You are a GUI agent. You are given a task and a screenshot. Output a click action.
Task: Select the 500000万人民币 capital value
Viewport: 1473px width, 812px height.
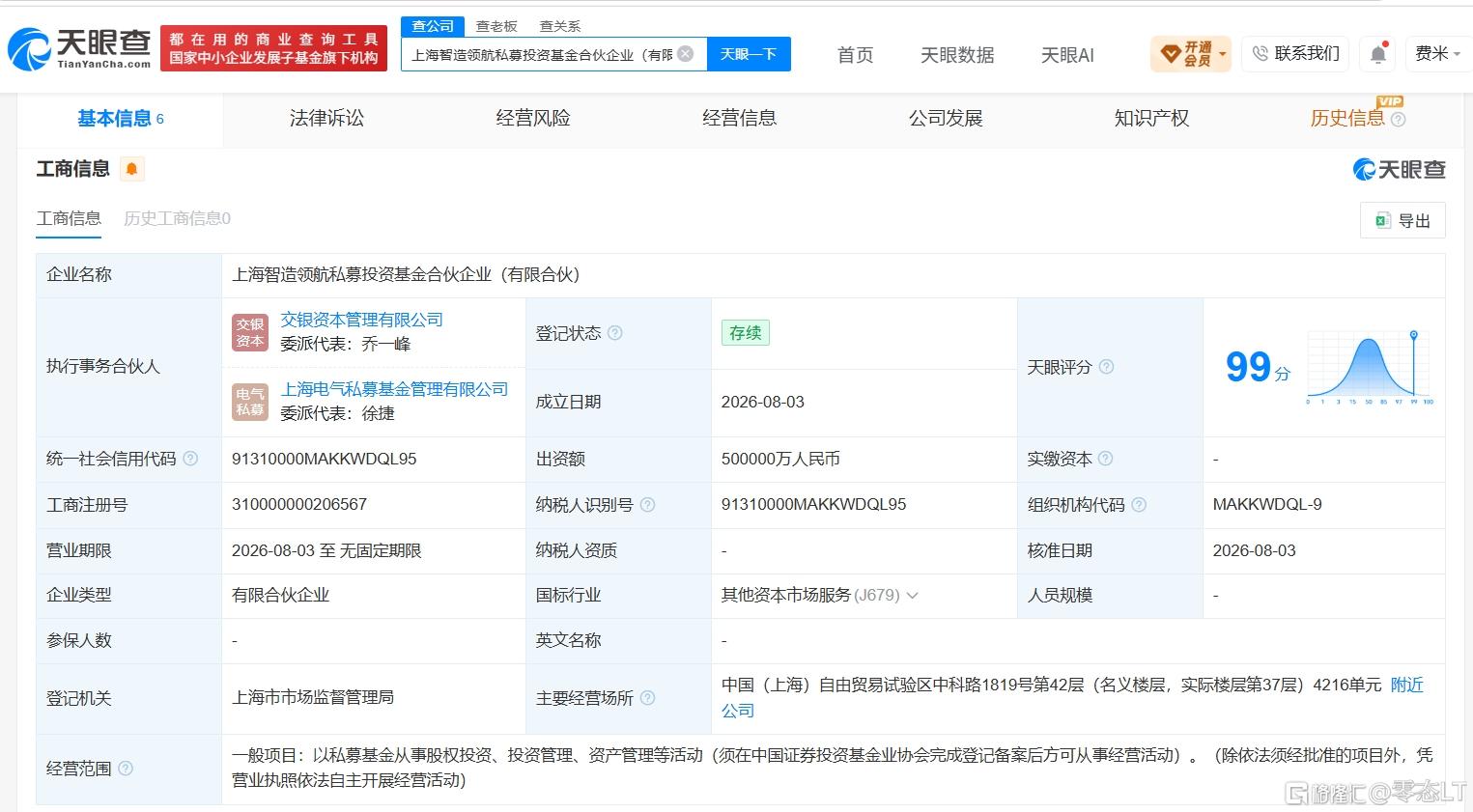pos(780,459)
